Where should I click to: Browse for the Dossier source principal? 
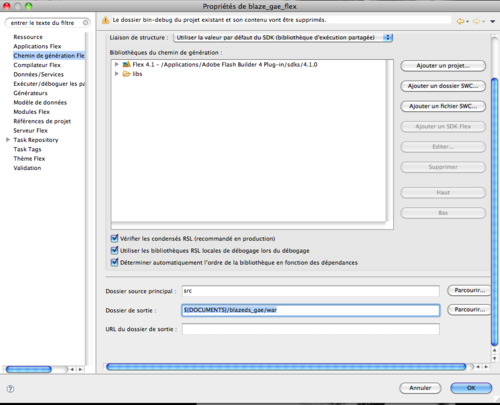pyautogui.click(x=469, y=290)
